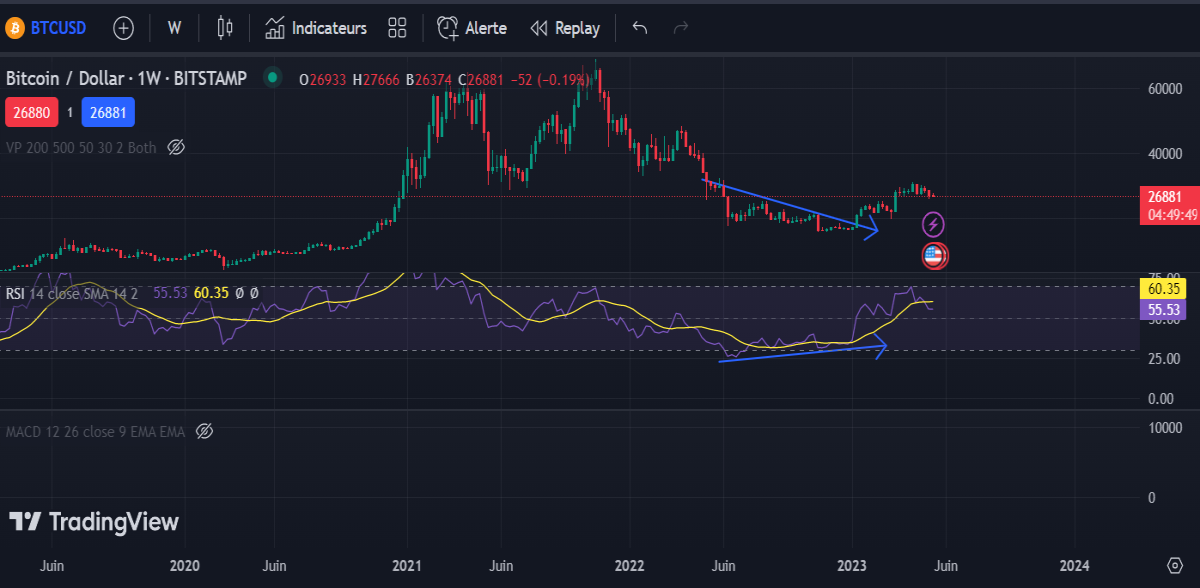Open the W timeframe interval dropdown
Screen dimensions: 1200x588
pyautogui.click(x=174, y=28)
